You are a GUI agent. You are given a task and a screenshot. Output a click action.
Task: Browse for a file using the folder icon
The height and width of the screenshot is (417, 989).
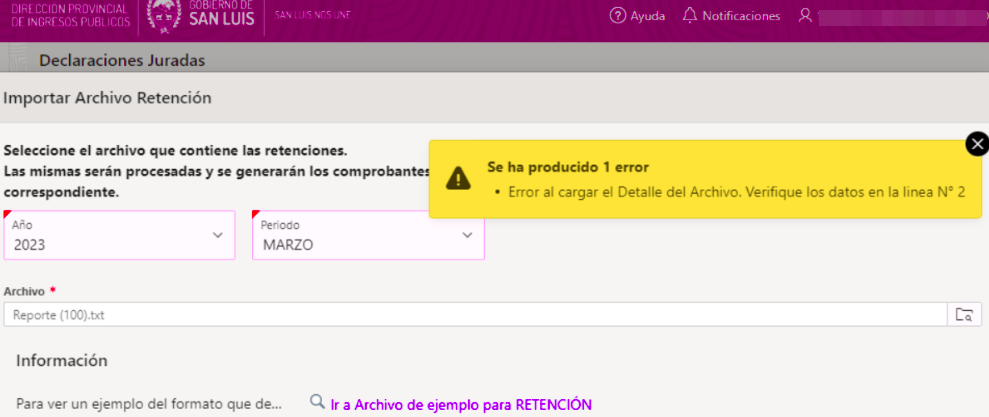[964, 314]
